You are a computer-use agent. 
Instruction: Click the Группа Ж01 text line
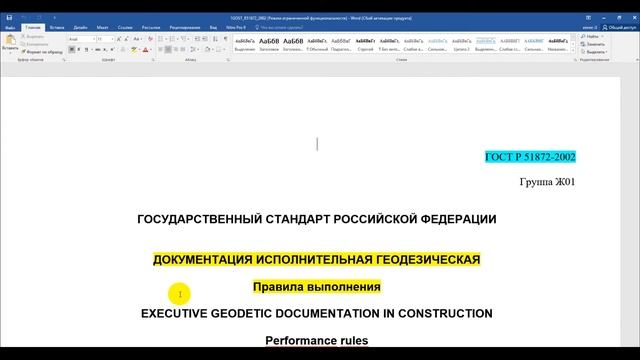click(547, 182)
